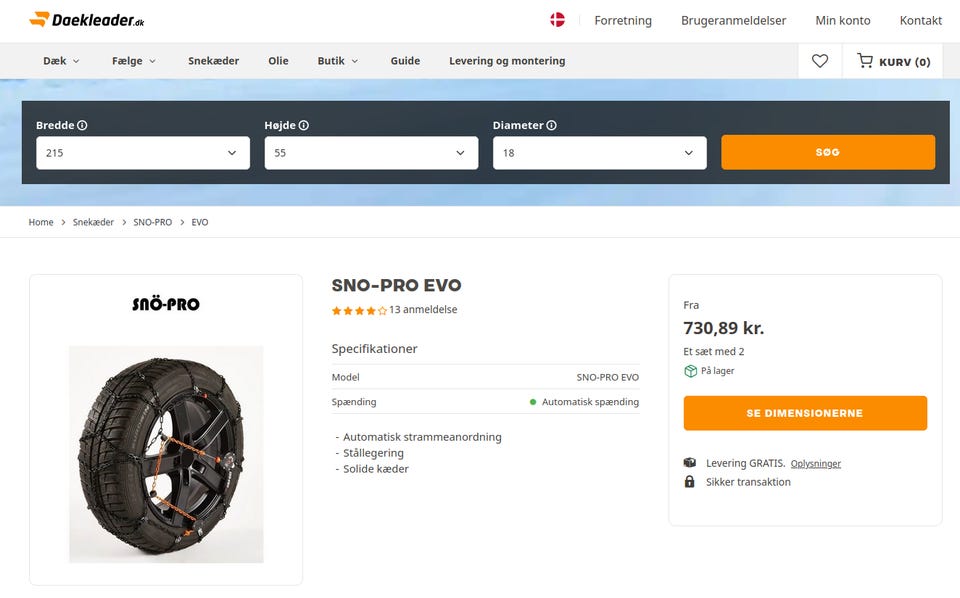Screen dimensions: 960x598
Task: Click the Diameter info icon
Action: (551, 126)
